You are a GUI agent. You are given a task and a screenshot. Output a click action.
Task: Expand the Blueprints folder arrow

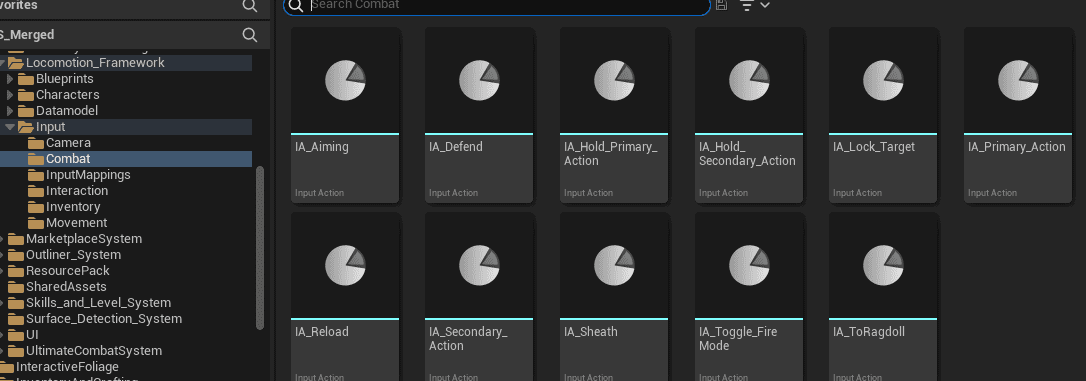pyautogui.click(x=10, y=79)
